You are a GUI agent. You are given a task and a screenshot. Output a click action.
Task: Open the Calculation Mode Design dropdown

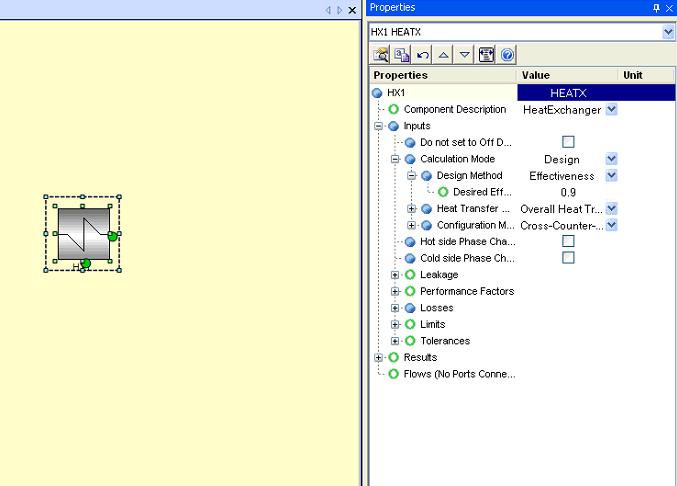[611, 159]
